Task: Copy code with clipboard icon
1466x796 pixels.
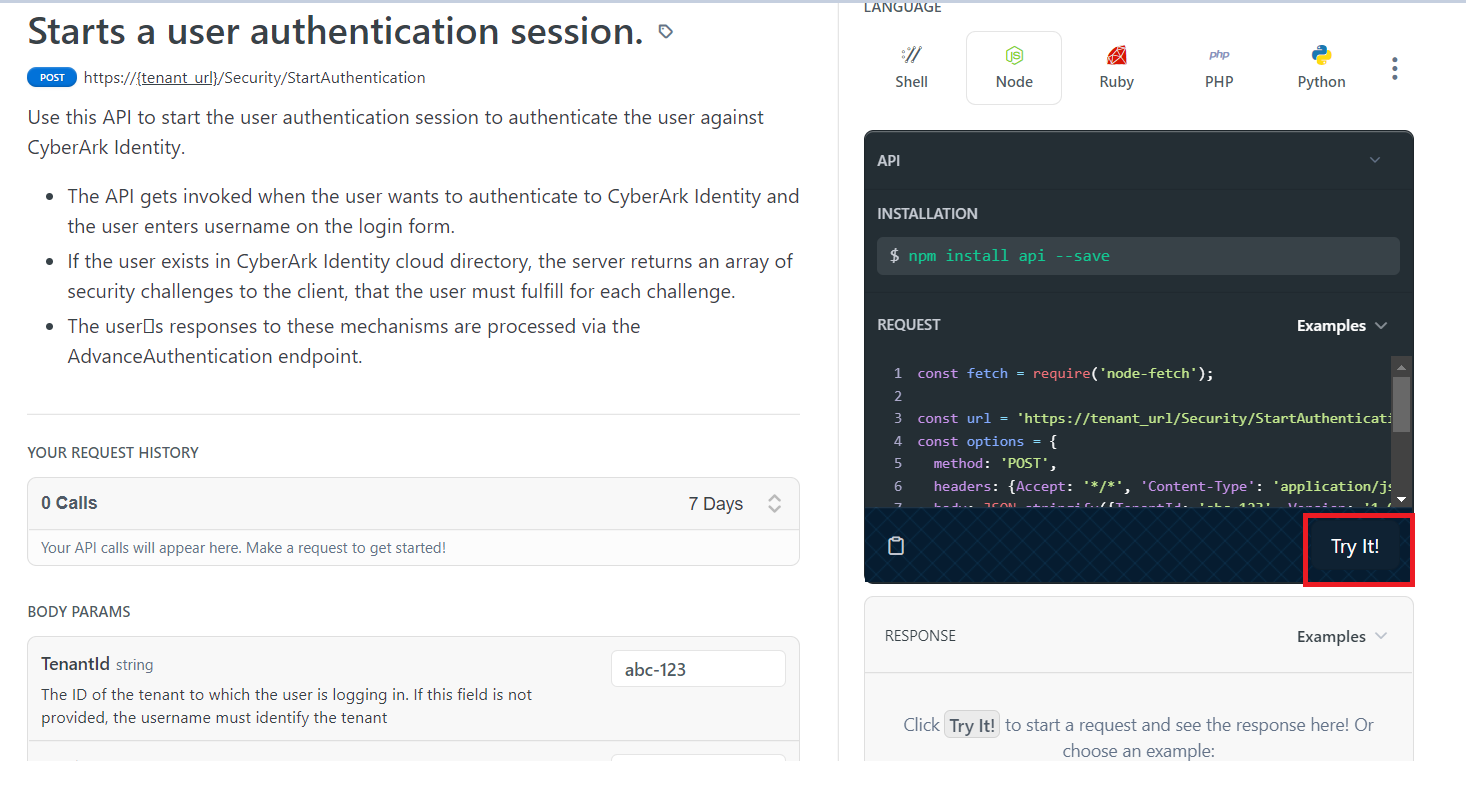Action: point(896,546)
